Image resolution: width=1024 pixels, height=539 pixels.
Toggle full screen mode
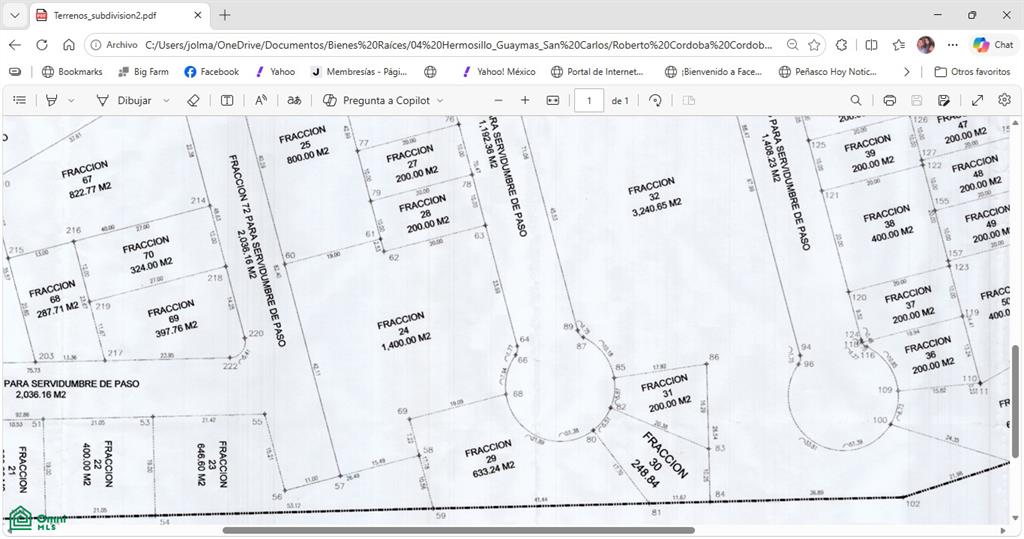coord(978,101)
